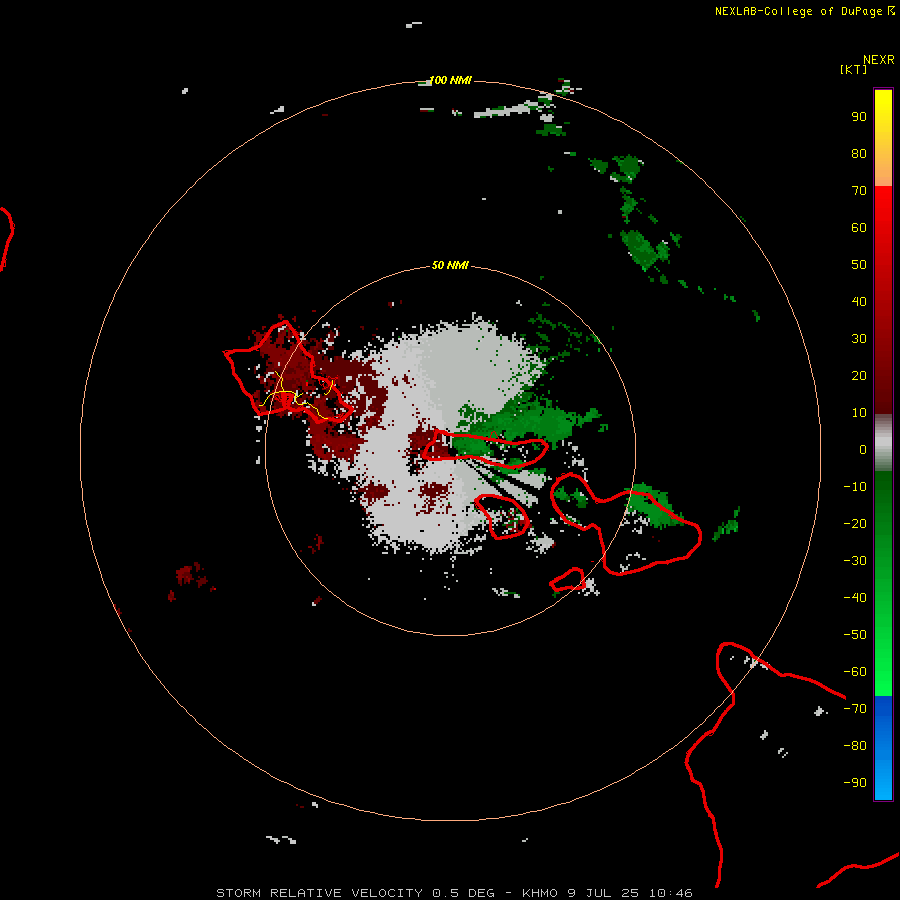Image resolution: width=900 pixels, height=900 pixels.
Task: Click the 100 NMI range ring label
Action: 450,80
